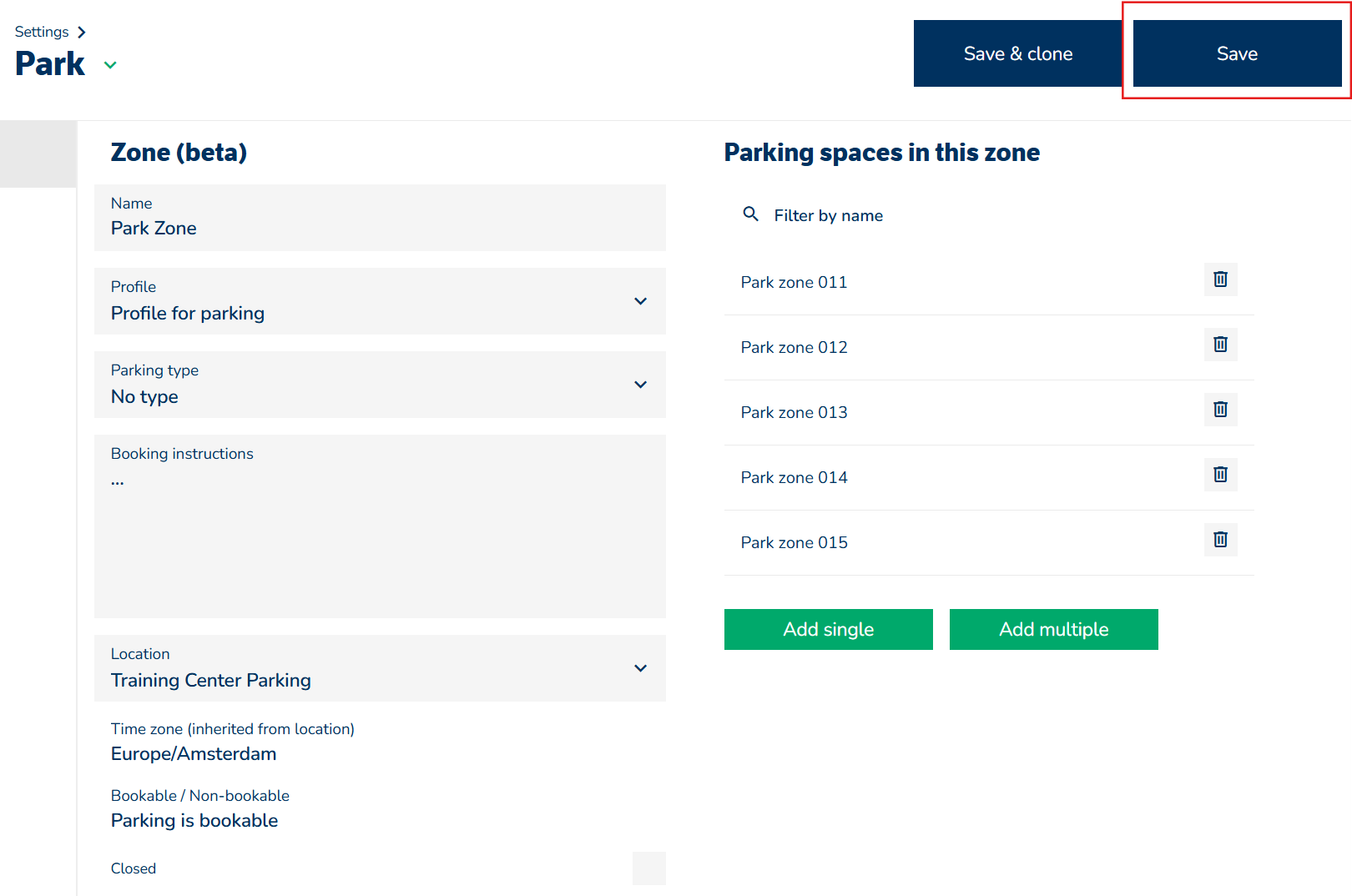Click the search magnifier icon

pos(750,214)
